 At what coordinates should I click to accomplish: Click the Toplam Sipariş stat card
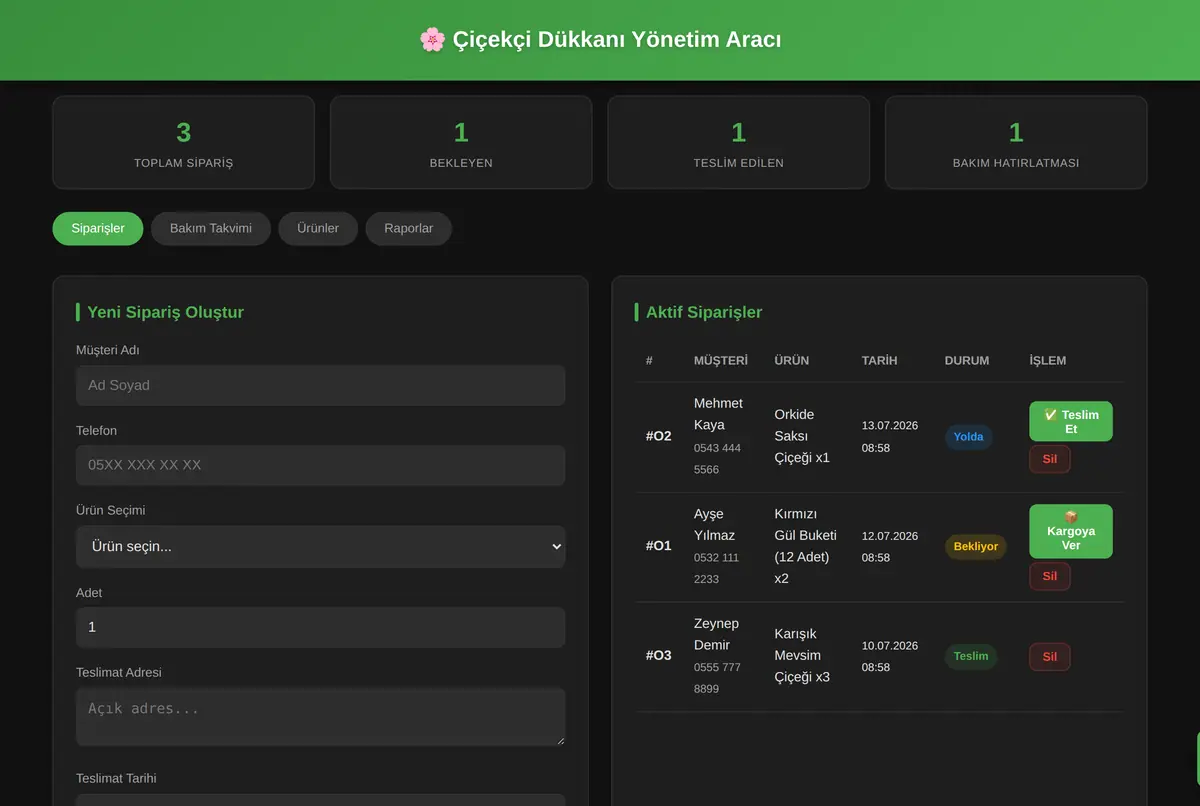coord(183,142)
